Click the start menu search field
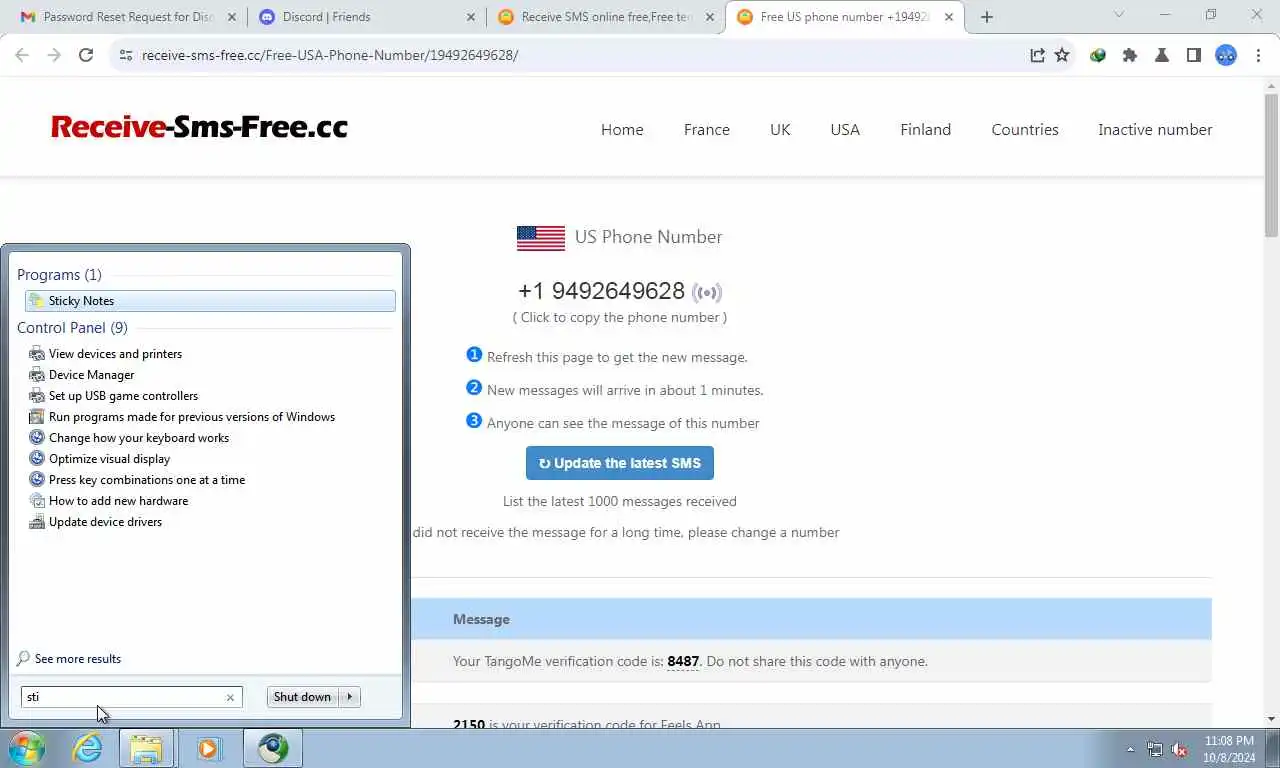This screenshot has width=1280, height=768. [x=122, y=697]
